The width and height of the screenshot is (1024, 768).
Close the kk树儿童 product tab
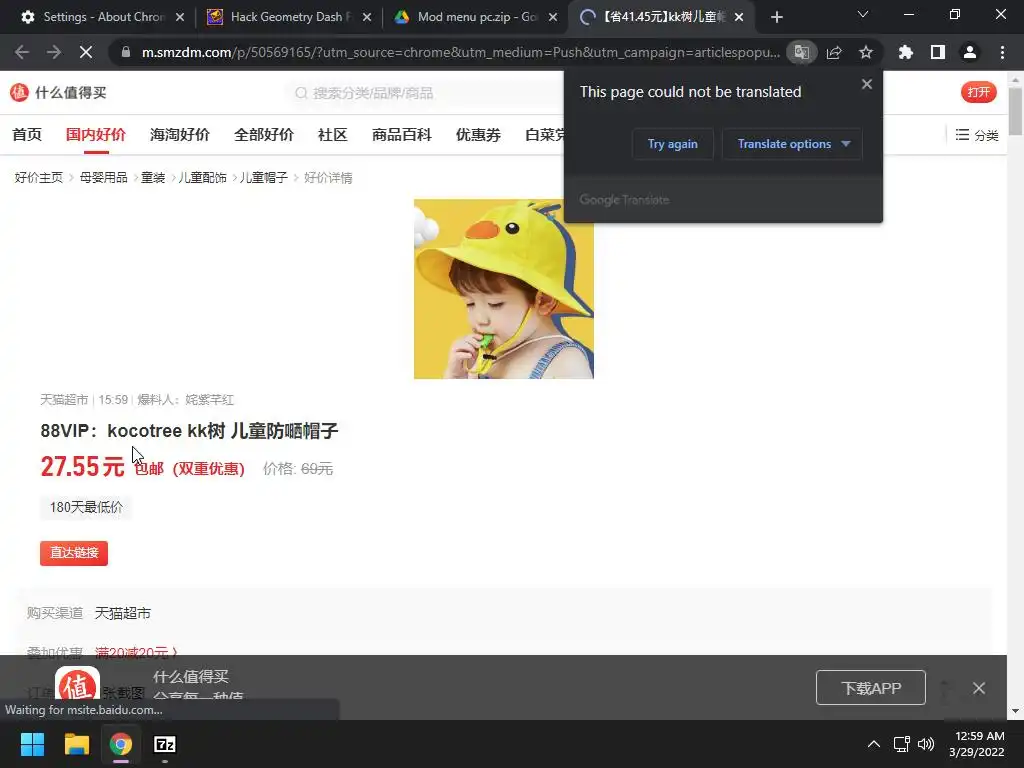tap(739, 17)
